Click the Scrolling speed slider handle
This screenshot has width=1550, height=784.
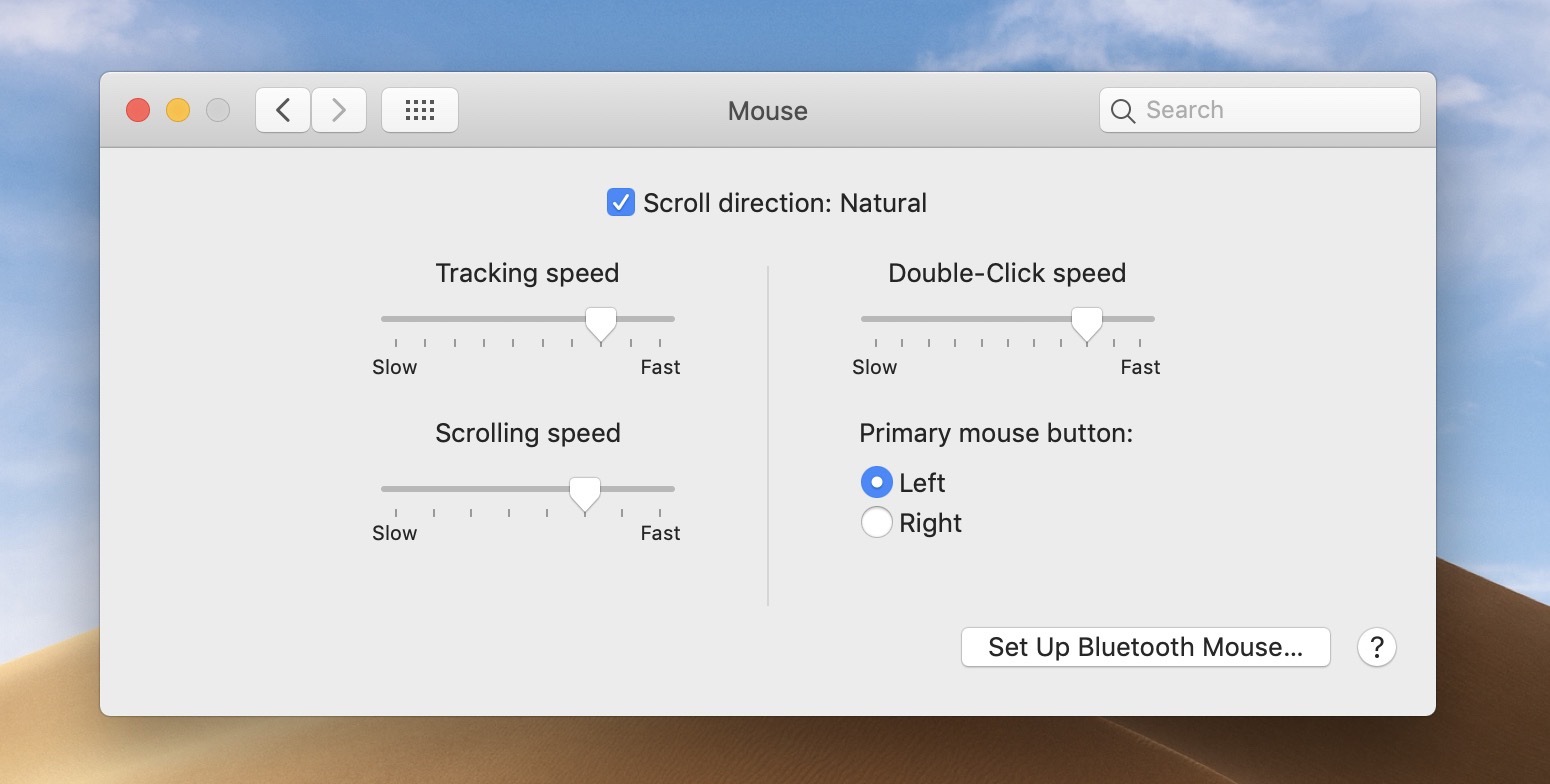(585, 492)
